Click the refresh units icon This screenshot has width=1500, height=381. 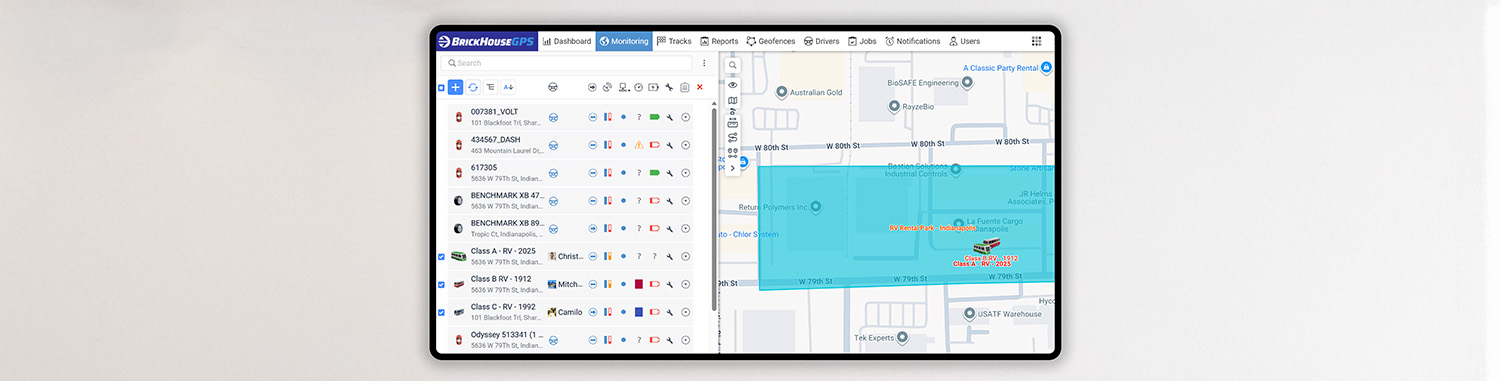point(473,88)
